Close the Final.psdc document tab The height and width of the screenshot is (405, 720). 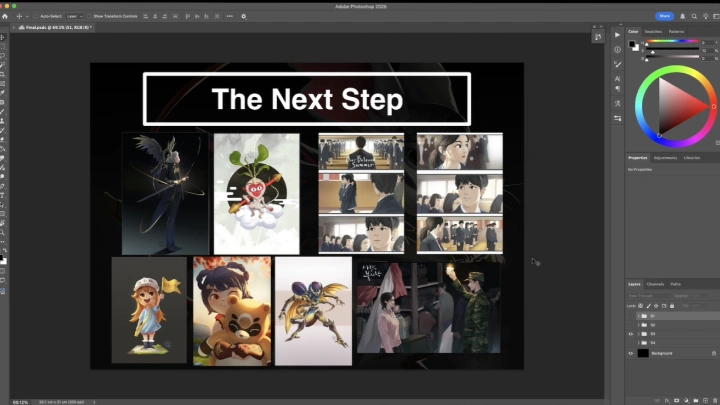14,28
